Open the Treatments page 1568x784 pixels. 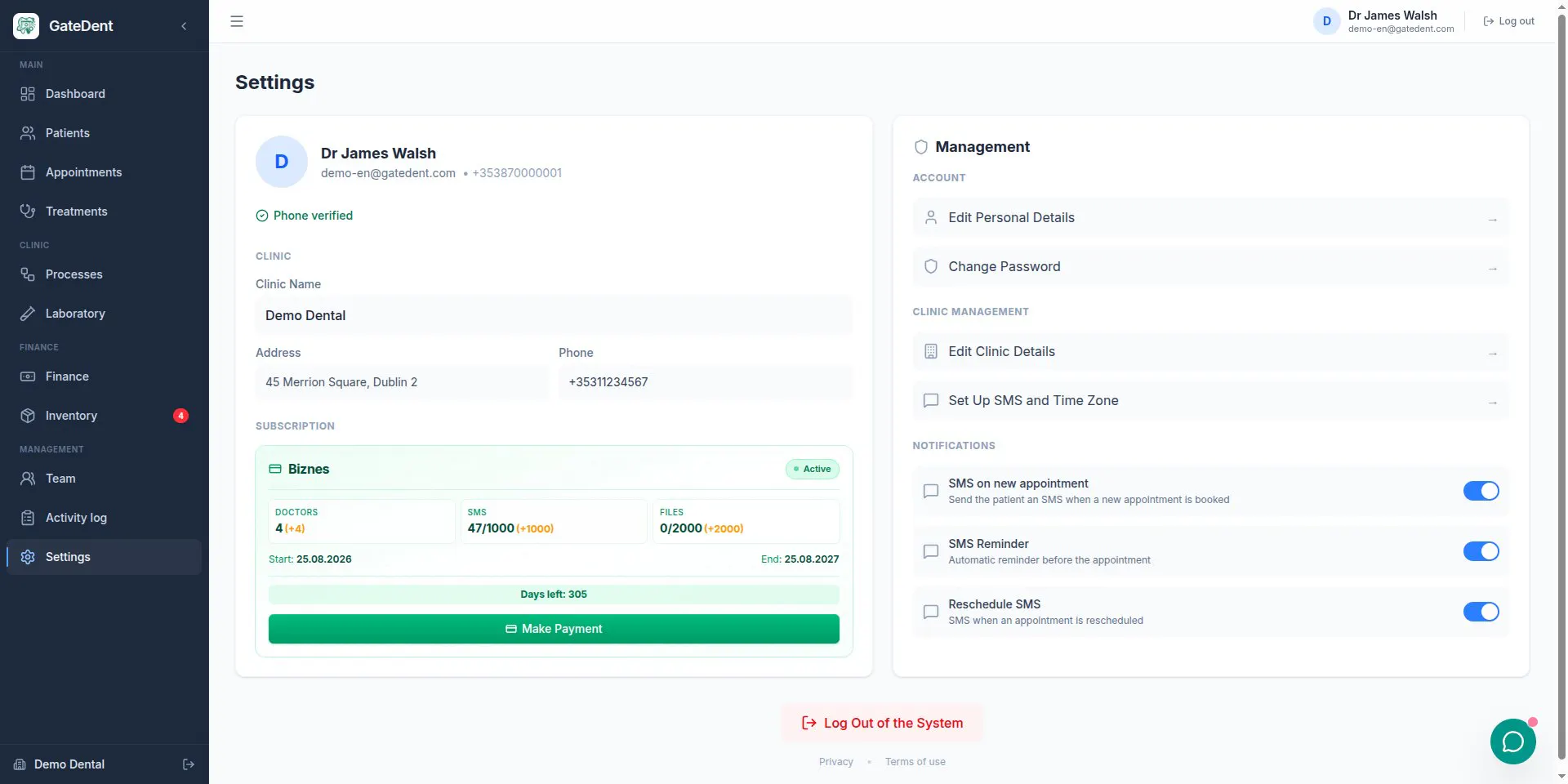(x=105, y=212)
